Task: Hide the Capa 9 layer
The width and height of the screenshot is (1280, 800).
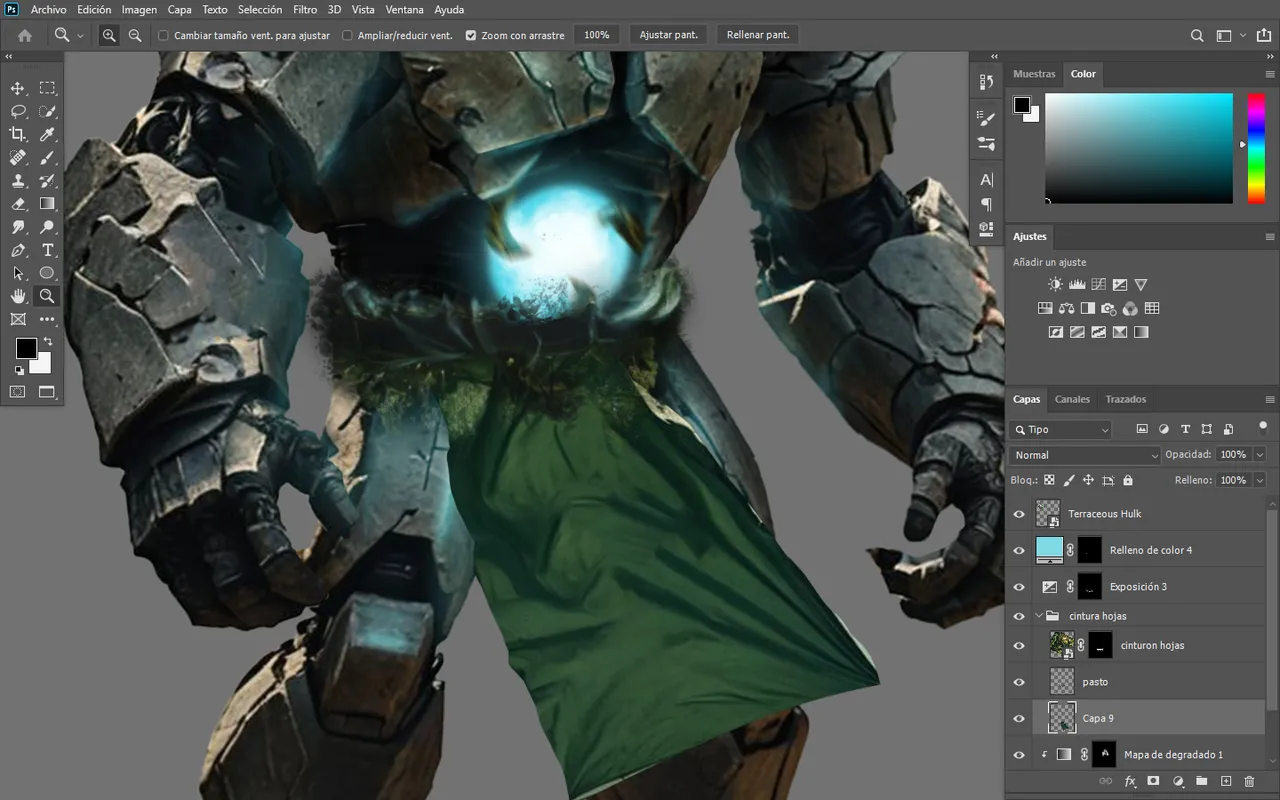Action: coord(1019,718)
